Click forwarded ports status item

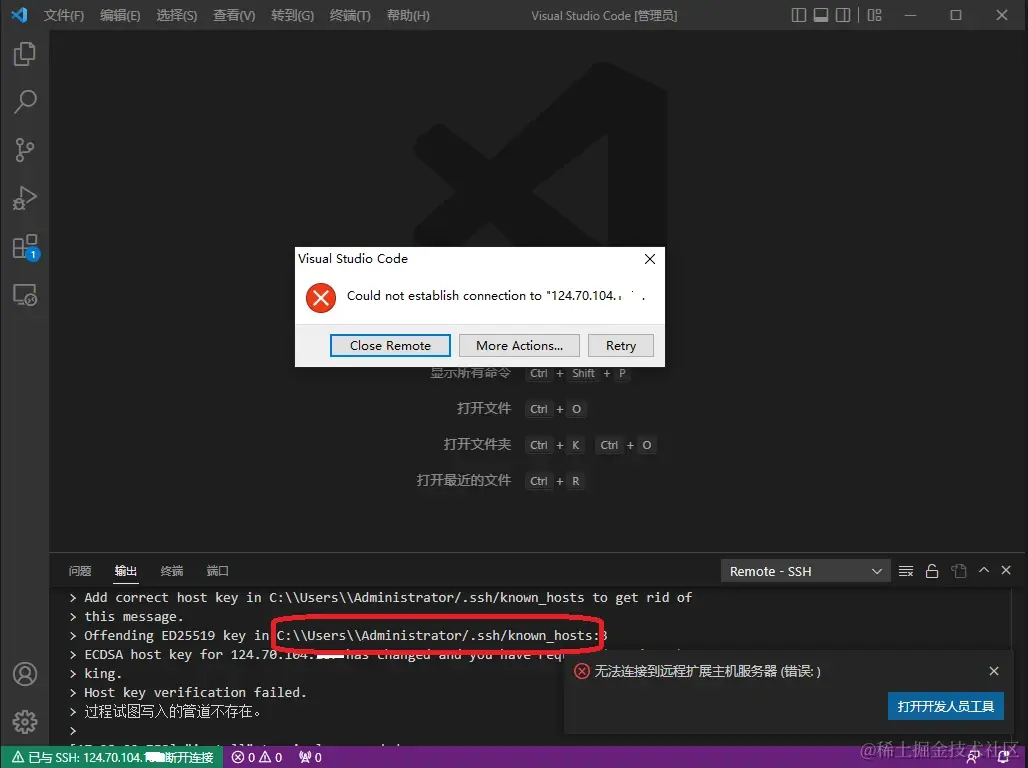[310, 758]
